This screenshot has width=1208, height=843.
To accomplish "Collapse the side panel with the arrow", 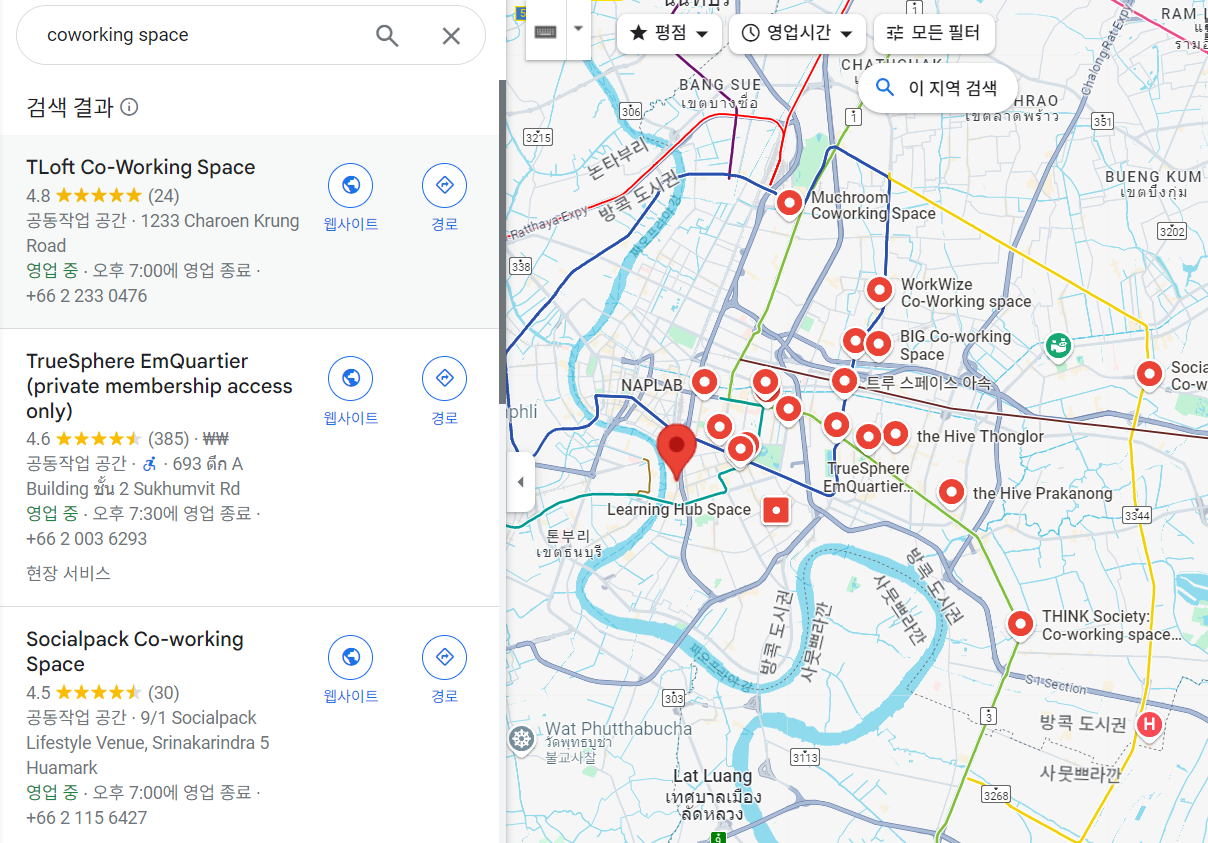I will pyautogui.click(x=520, y=482).
